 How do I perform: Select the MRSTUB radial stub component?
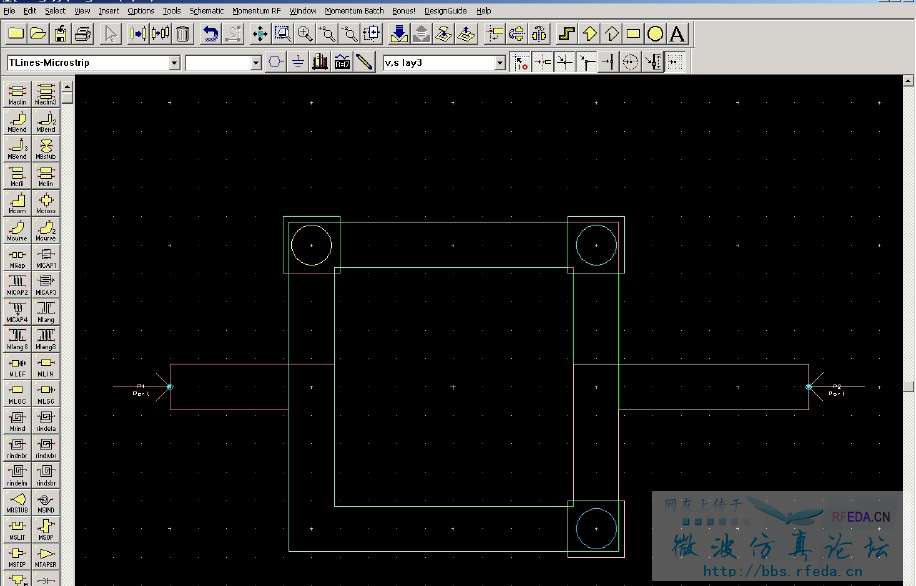click(17, 502)
